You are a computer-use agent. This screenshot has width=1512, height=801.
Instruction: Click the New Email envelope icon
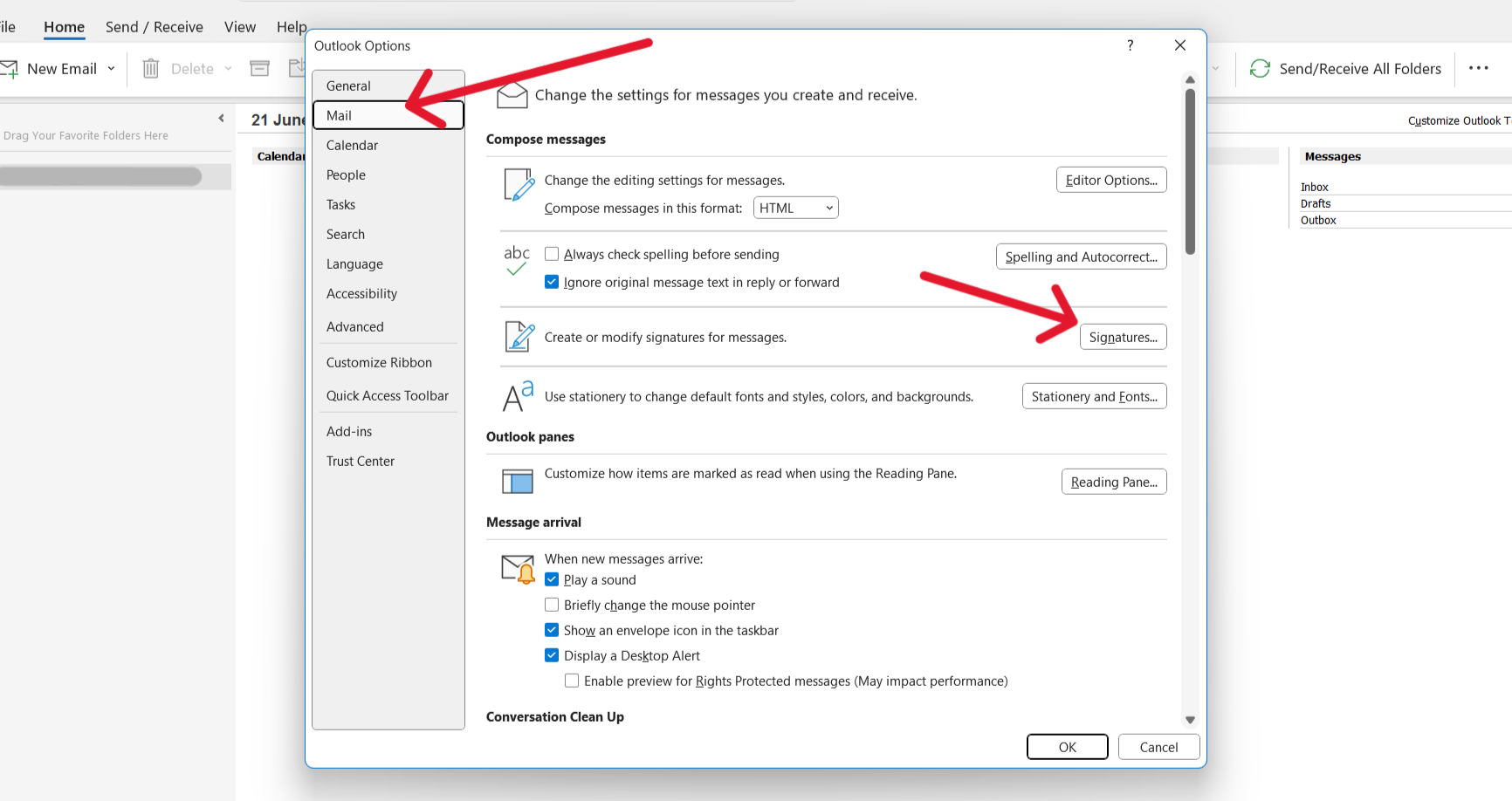point(9,69)
